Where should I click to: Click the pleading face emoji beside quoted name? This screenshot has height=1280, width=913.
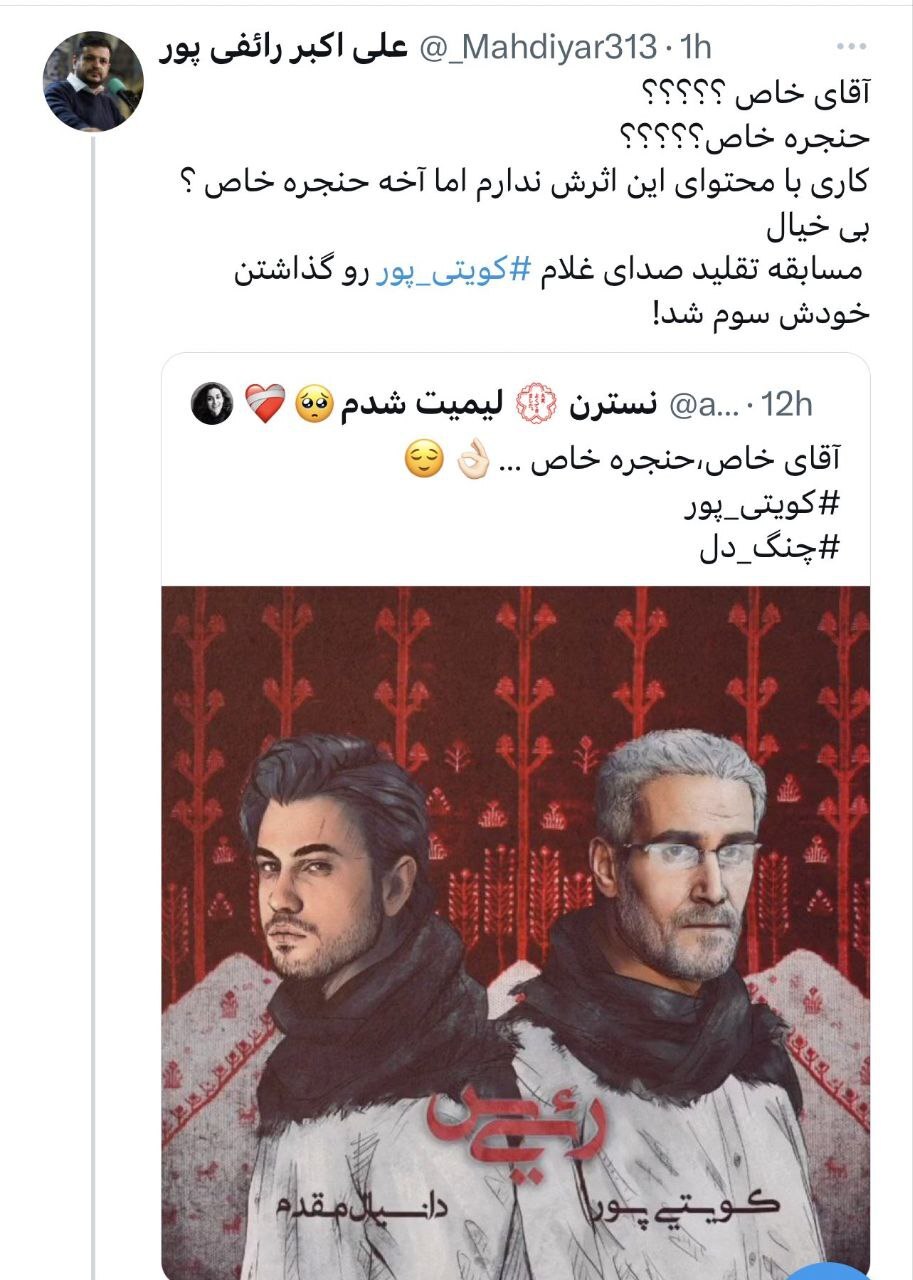(x=314, y=404)
